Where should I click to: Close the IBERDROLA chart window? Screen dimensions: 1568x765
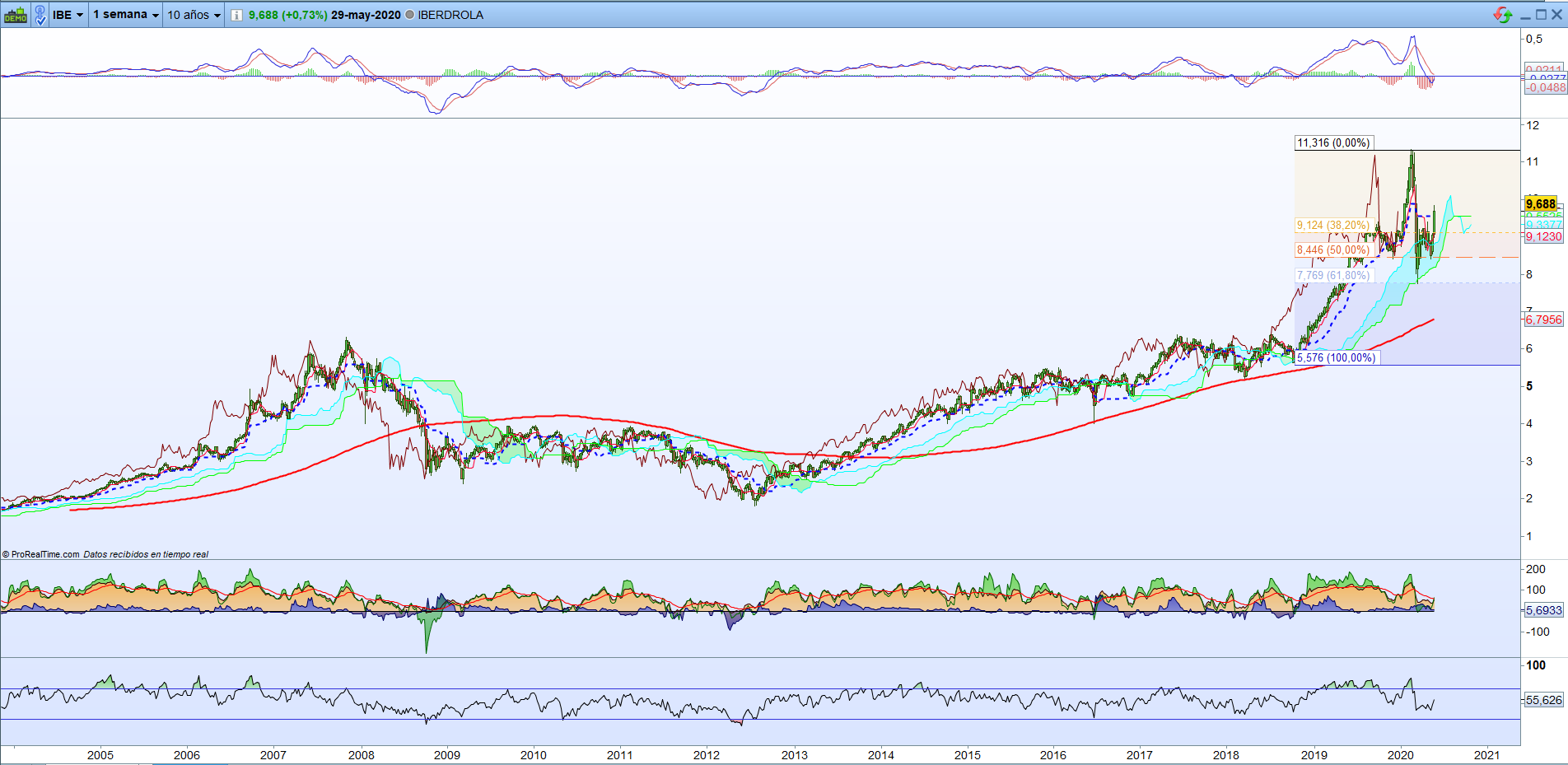1556,15
